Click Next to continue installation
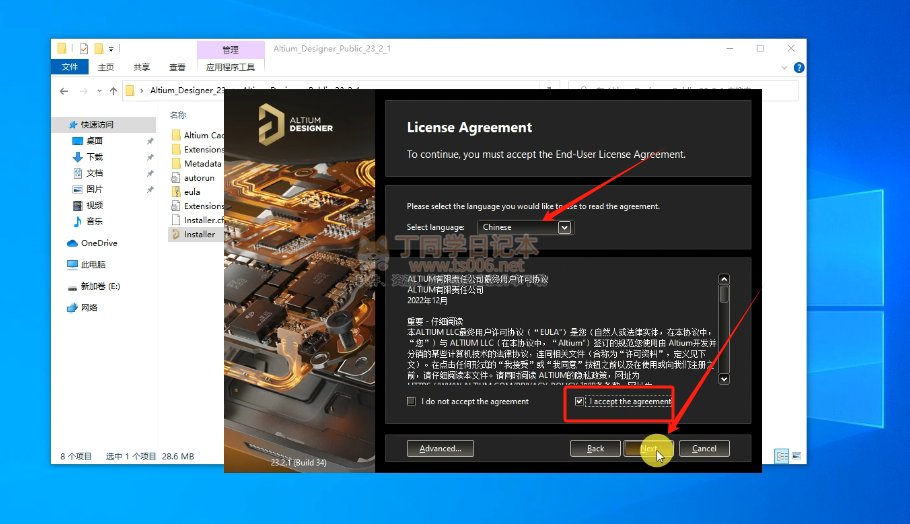The width and height of the screenshot is (910, 524). click(x=648, y=449)
